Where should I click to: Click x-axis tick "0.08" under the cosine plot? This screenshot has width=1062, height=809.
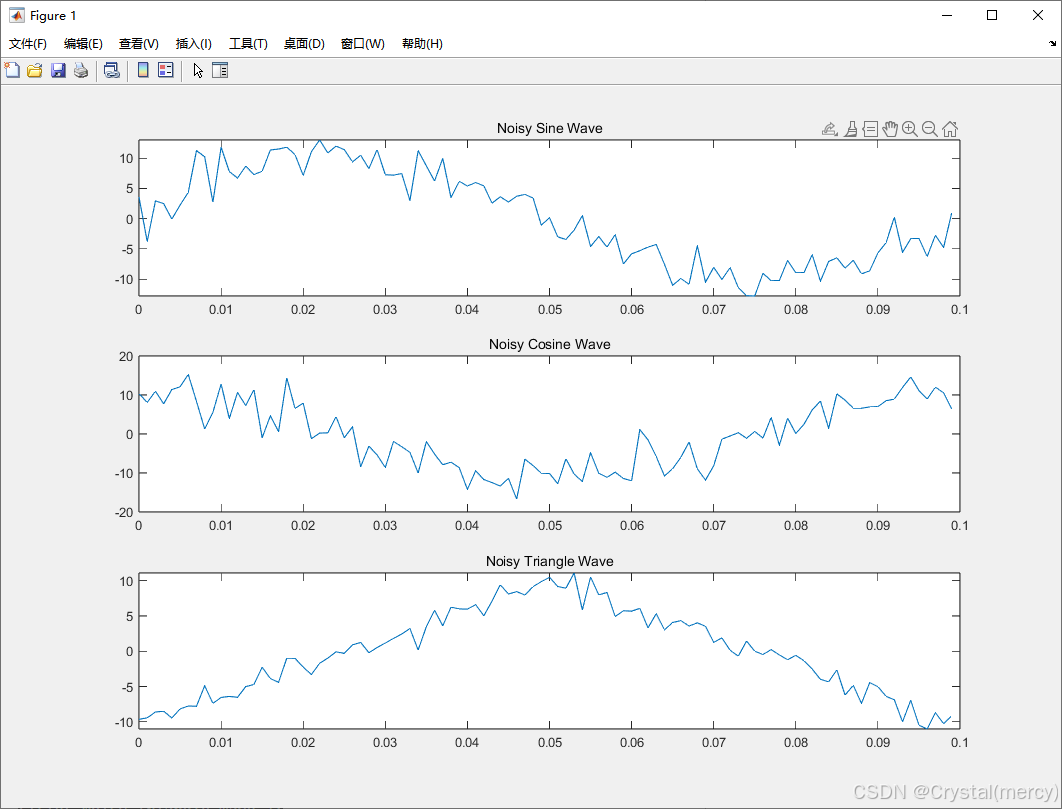[x=796, y=526]
